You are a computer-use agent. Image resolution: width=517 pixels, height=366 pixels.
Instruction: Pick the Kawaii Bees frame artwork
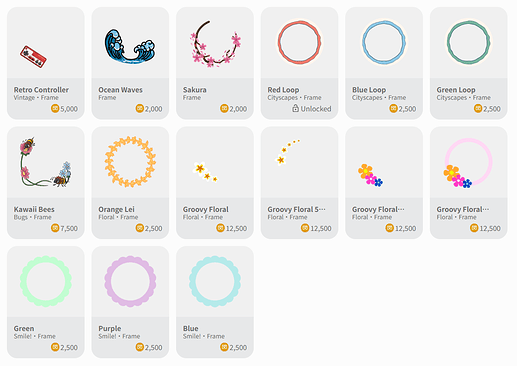click(x=46, y=162)
